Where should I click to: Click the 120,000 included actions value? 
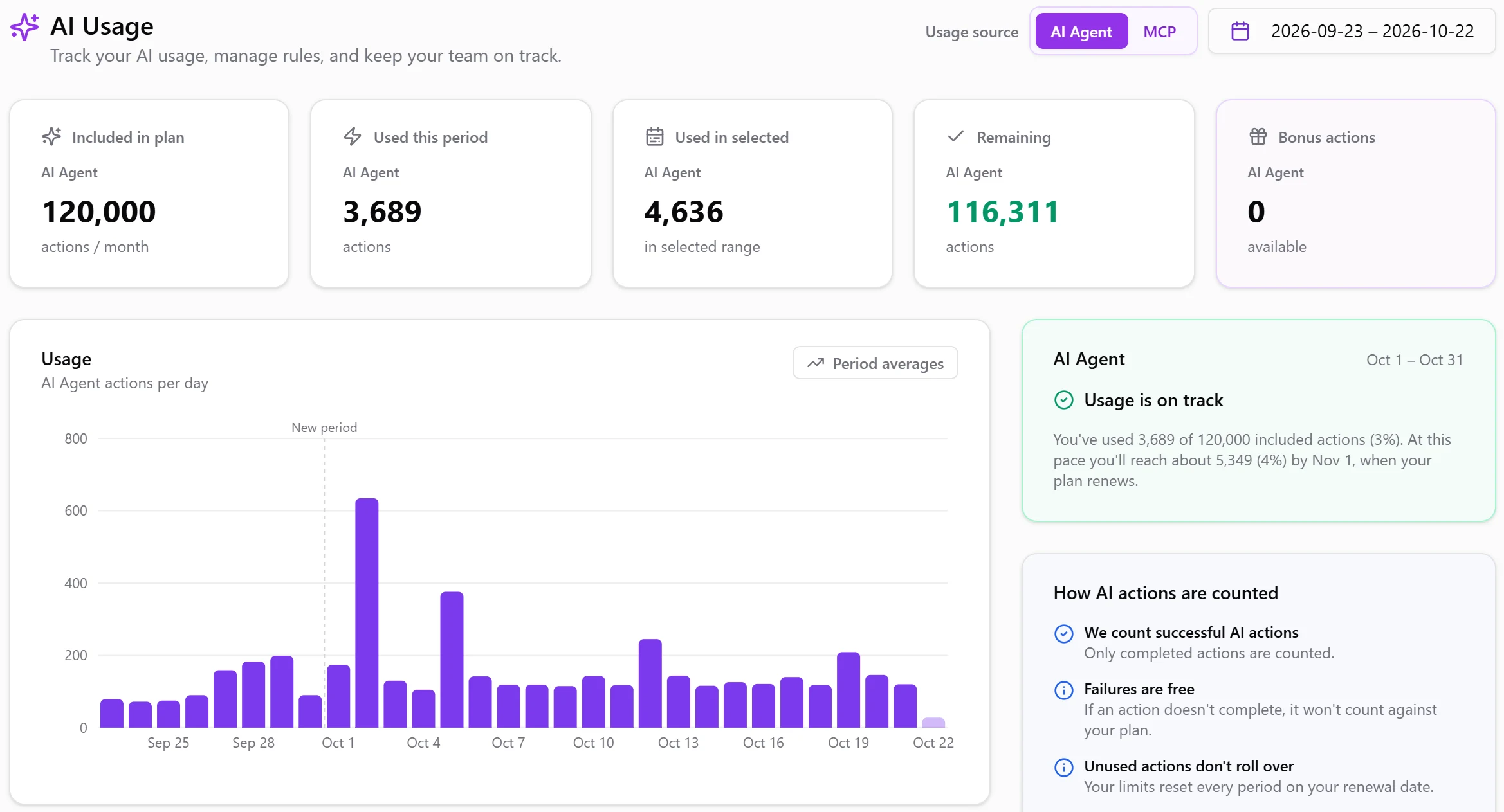click(x=98, y=212)
